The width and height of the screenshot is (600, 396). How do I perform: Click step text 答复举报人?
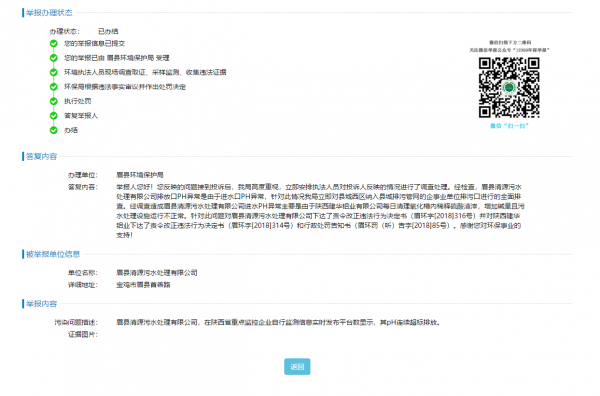tap(81, 116)
